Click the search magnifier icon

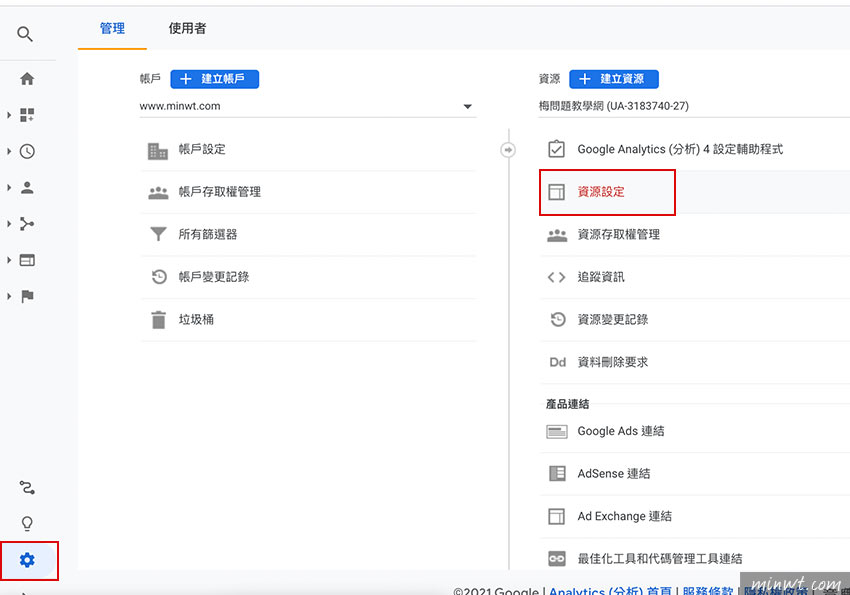click(25, 34)
